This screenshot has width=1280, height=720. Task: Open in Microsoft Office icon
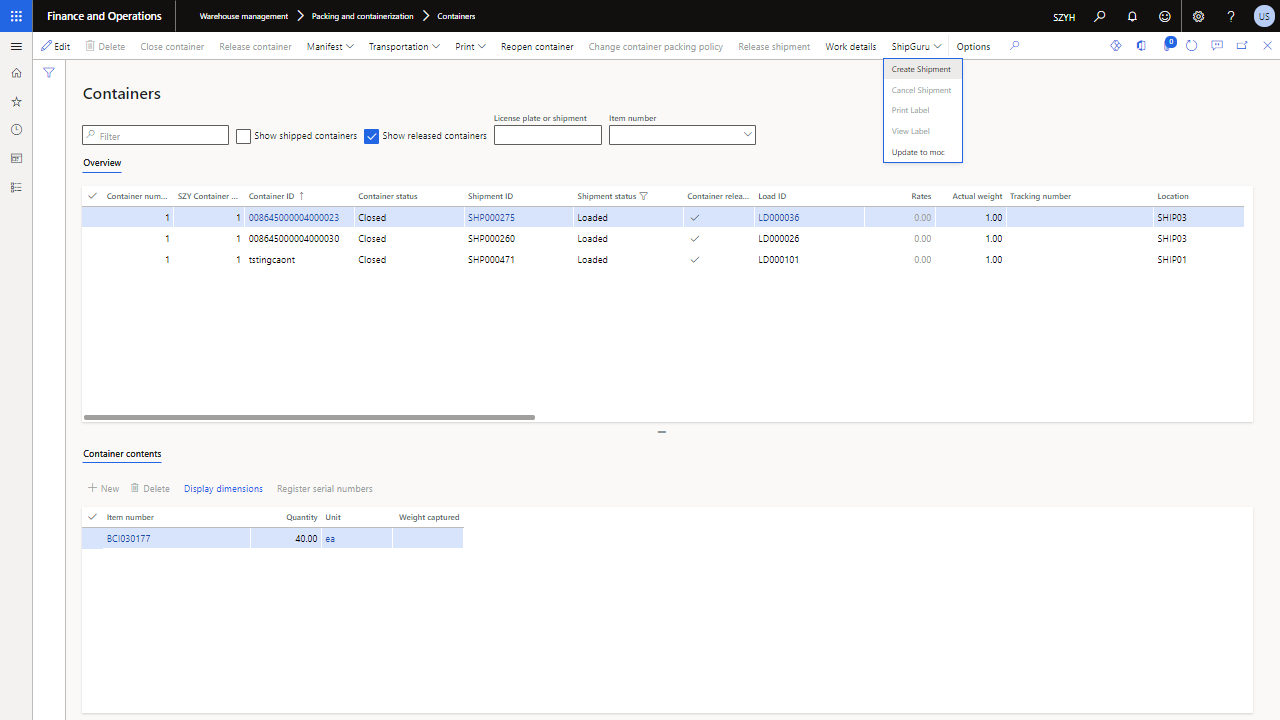(1141, 46)
